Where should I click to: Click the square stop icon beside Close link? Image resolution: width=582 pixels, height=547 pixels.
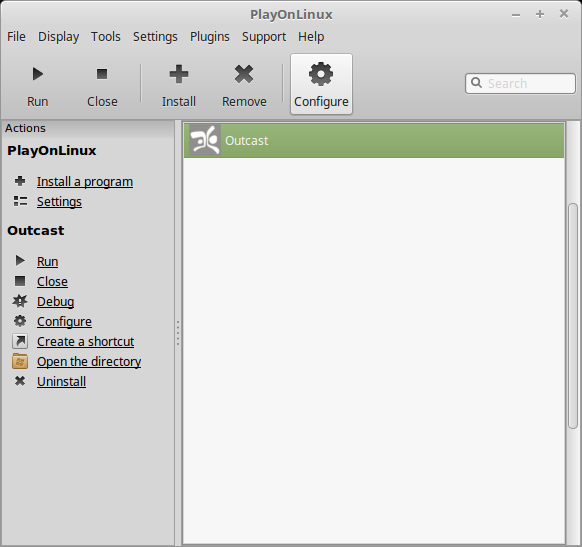pyautogui.click(x=20, y=281)
